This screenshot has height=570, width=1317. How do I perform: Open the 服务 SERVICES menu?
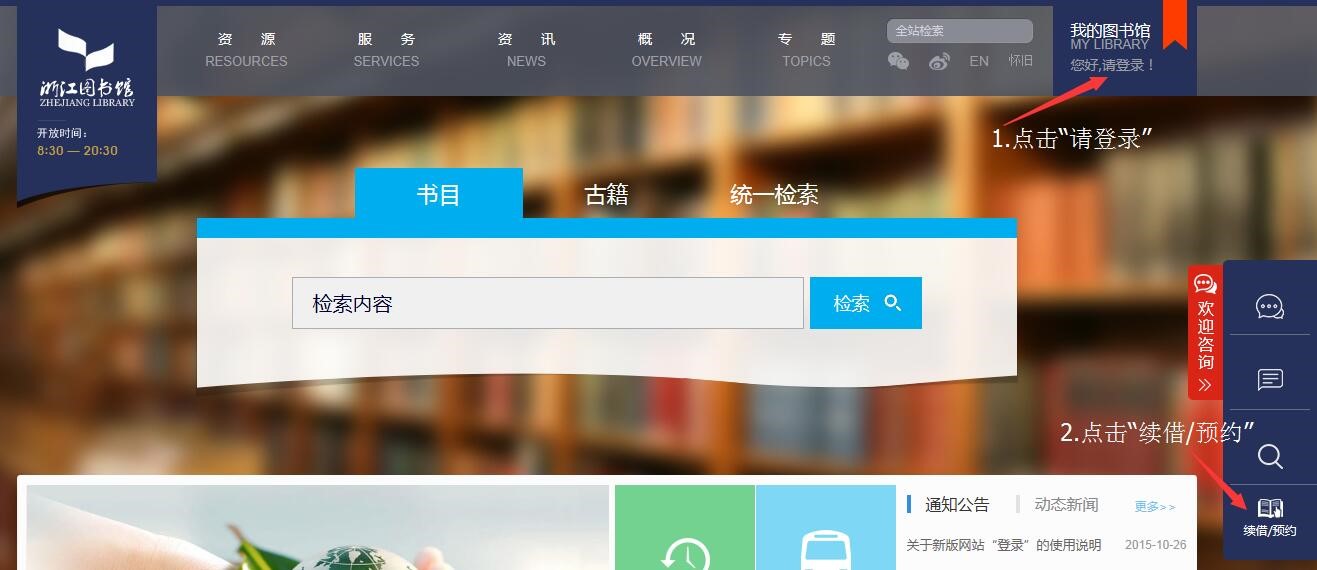tap(386, 50)
